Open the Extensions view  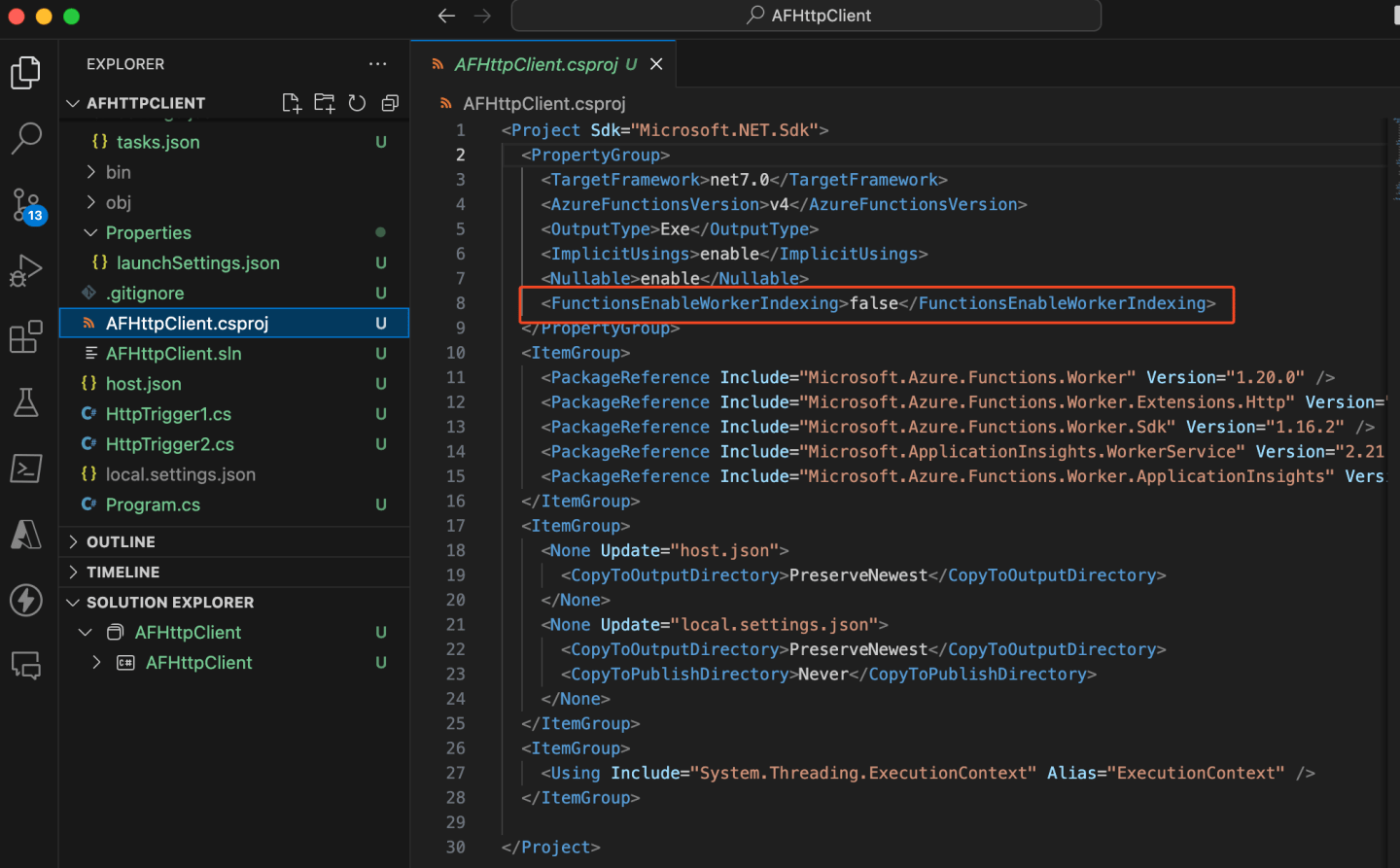pos(26,336)
